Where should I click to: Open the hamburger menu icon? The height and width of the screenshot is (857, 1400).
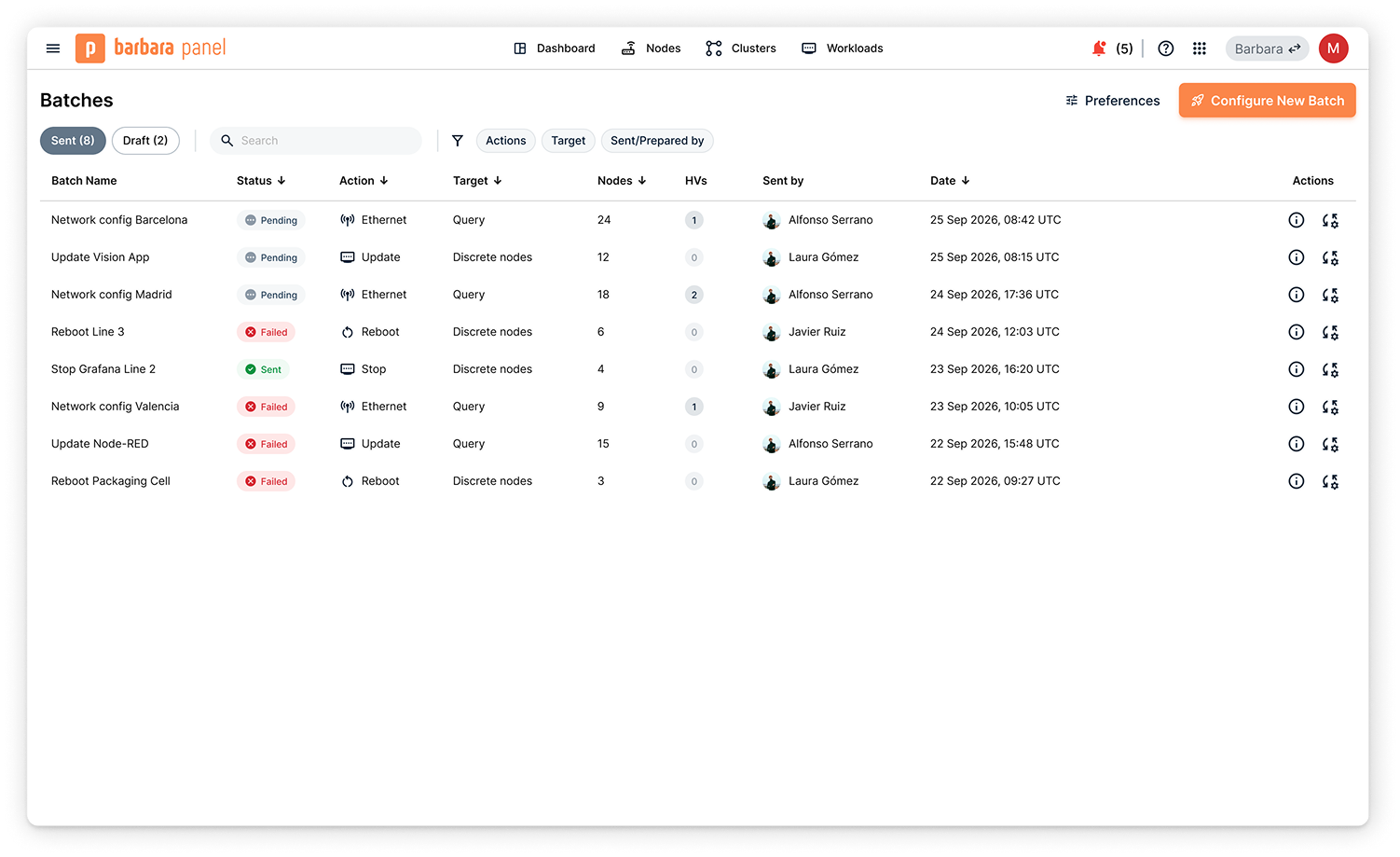click(53, 48)
